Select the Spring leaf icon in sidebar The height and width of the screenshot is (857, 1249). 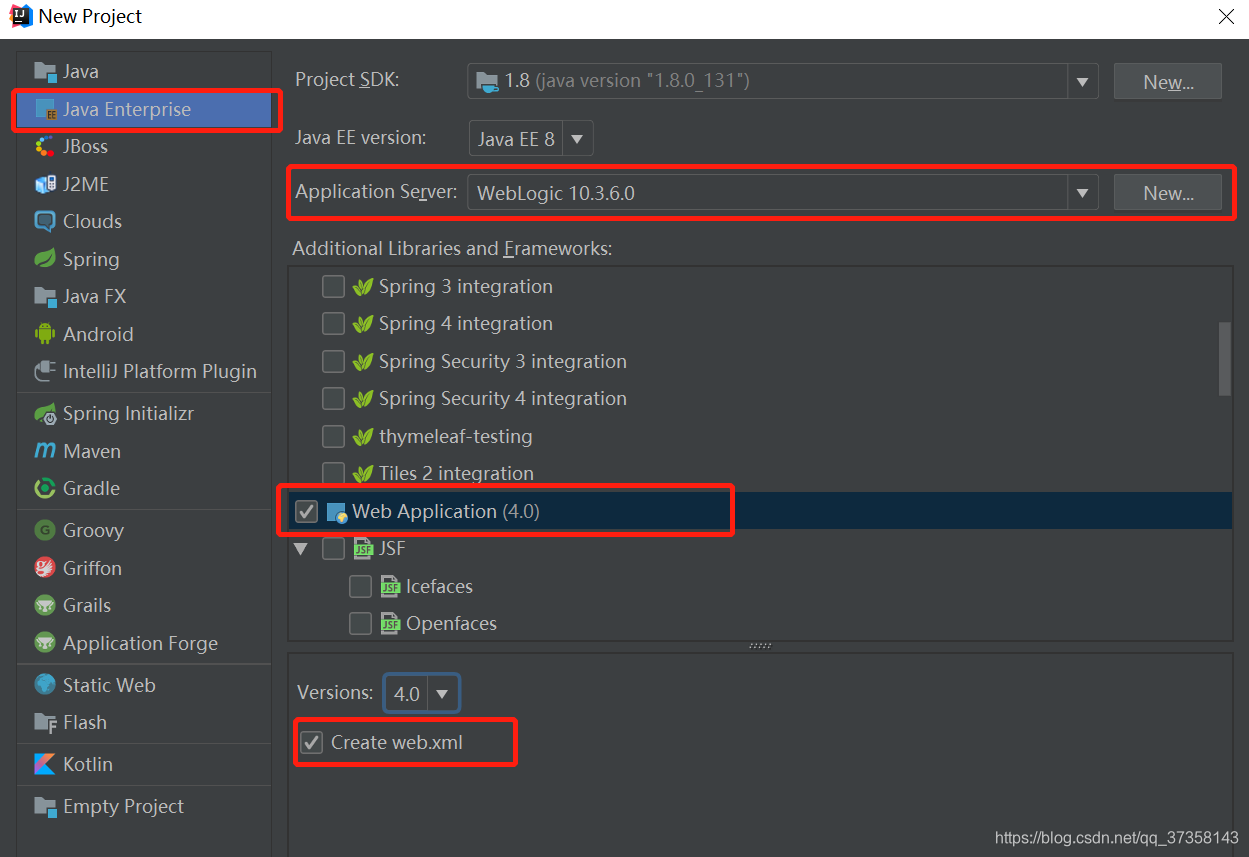[x=45, y=259]
